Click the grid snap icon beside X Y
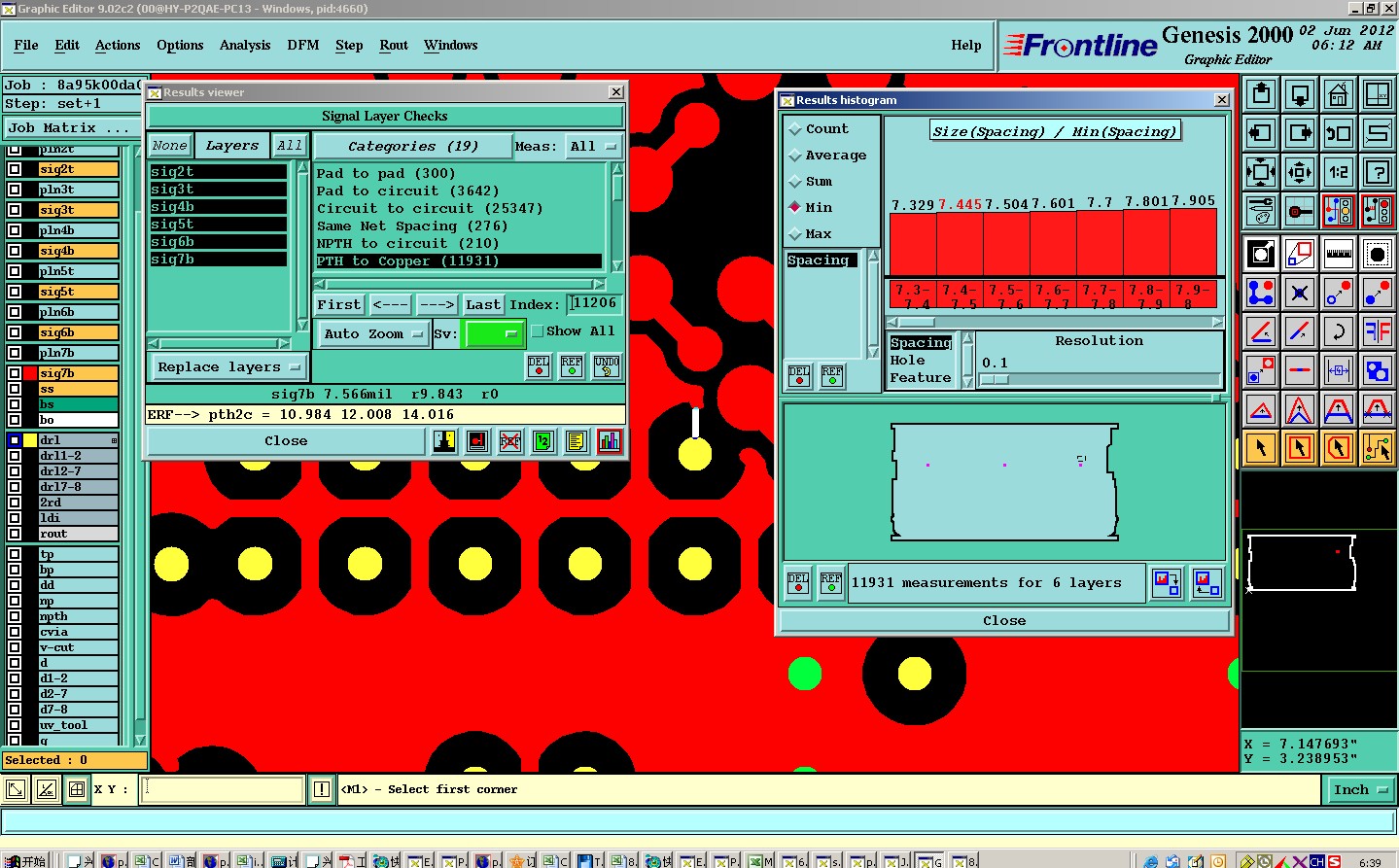The image size is (1399, 868). (x=77, y=789)
